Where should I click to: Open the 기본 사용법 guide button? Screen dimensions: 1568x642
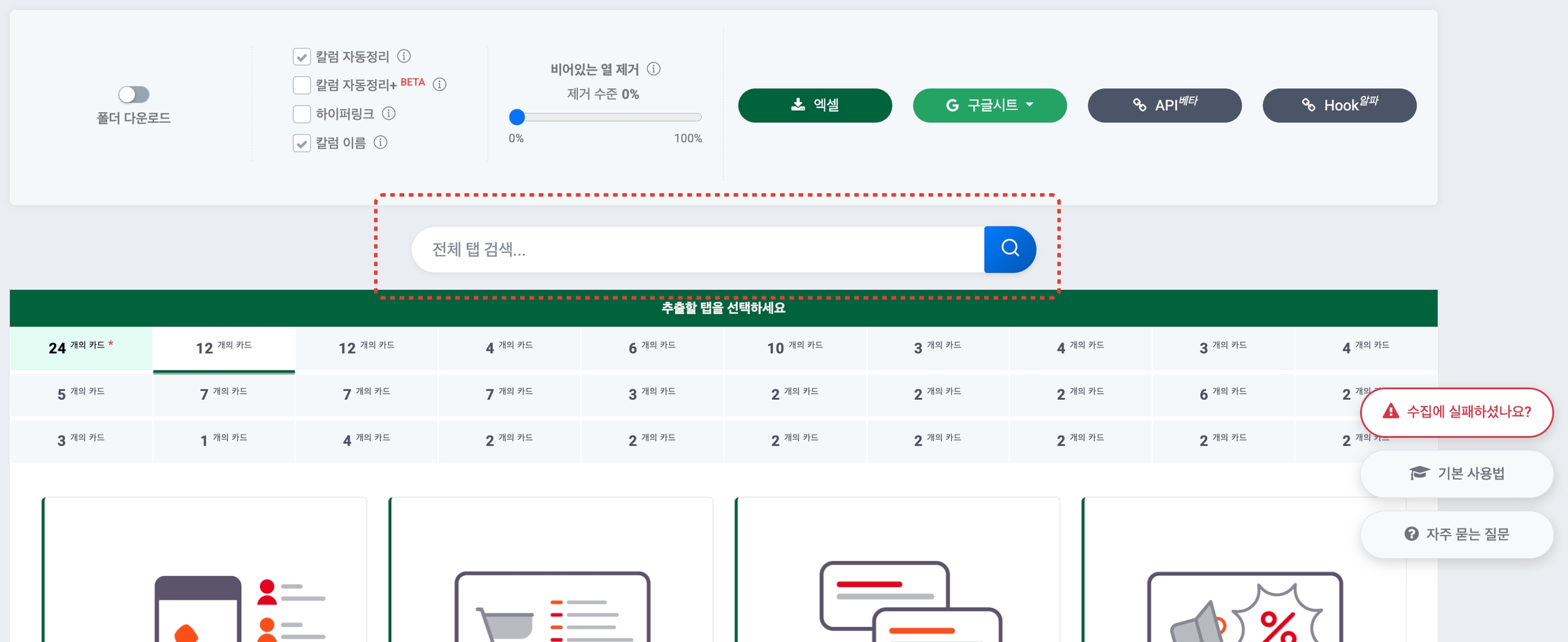1456,473
